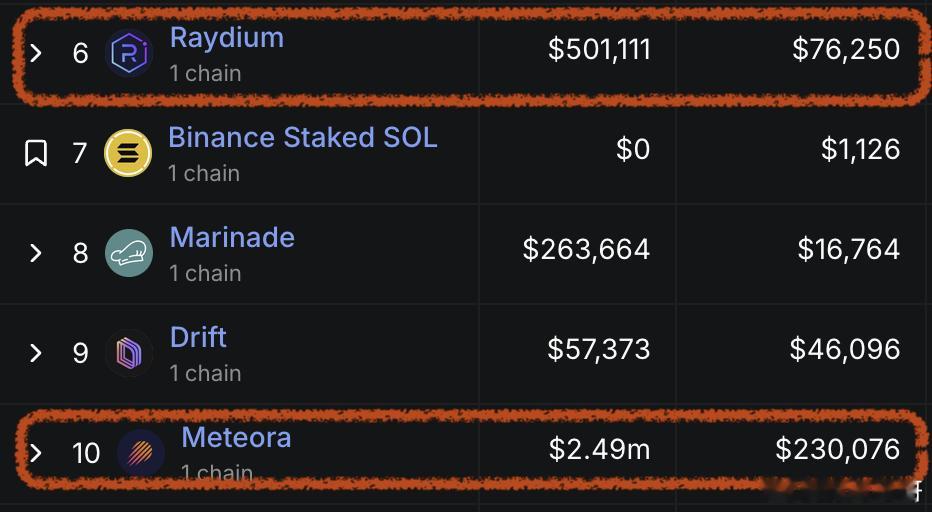Expand the Meteora row chevron

point(36,453)
